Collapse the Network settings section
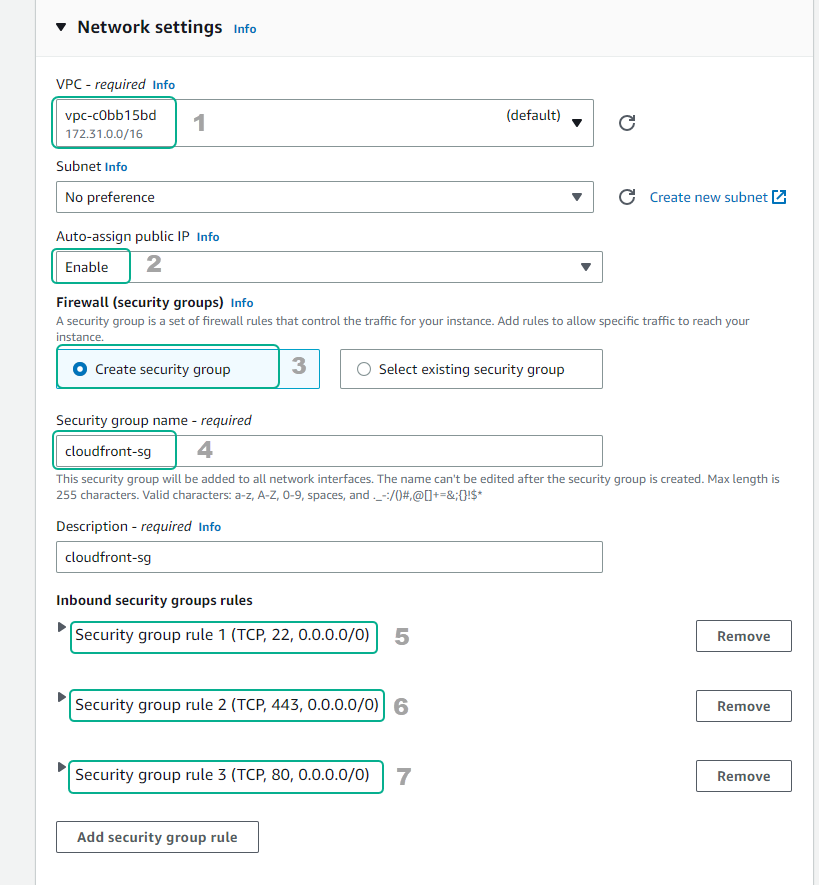Screen dimensions: 819x885 coord(63,27)
